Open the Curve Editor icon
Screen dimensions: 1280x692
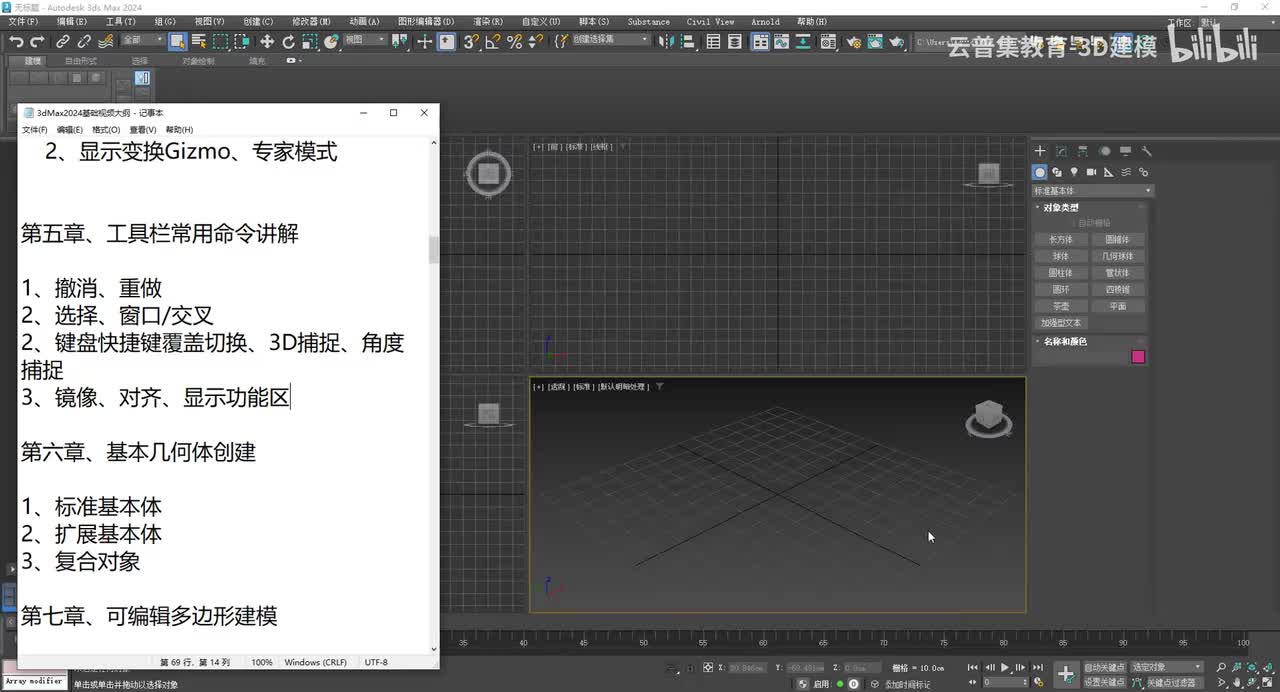click(x=781, y=41)
